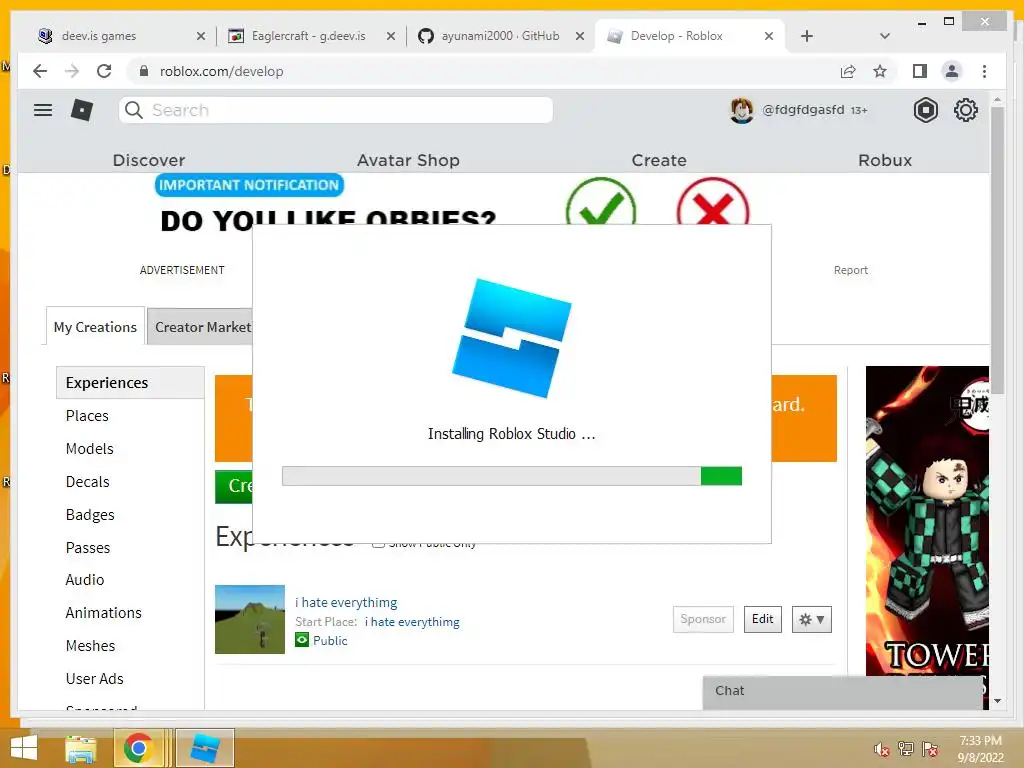Select Experiences in the sidebar
1024x768 pixels.
[130, 383]
